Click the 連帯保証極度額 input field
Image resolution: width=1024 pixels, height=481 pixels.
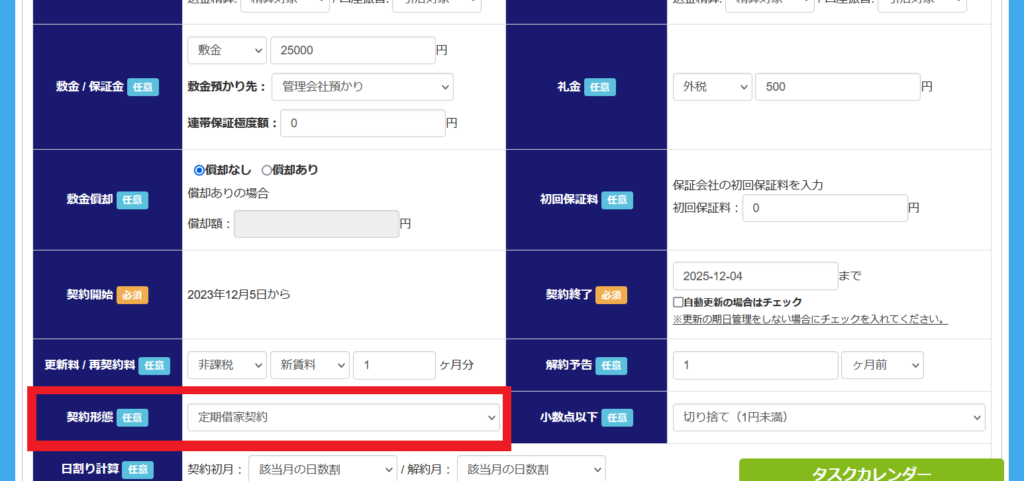(x=362, y=123)
